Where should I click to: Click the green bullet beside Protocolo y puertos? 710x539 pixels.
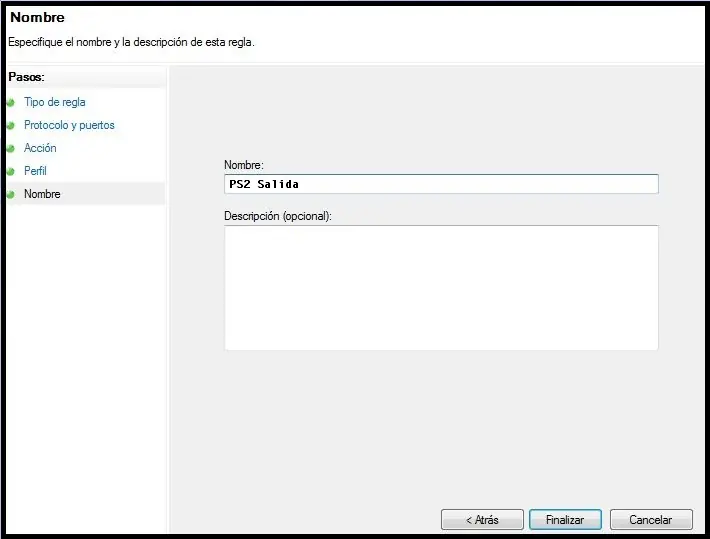10,125
